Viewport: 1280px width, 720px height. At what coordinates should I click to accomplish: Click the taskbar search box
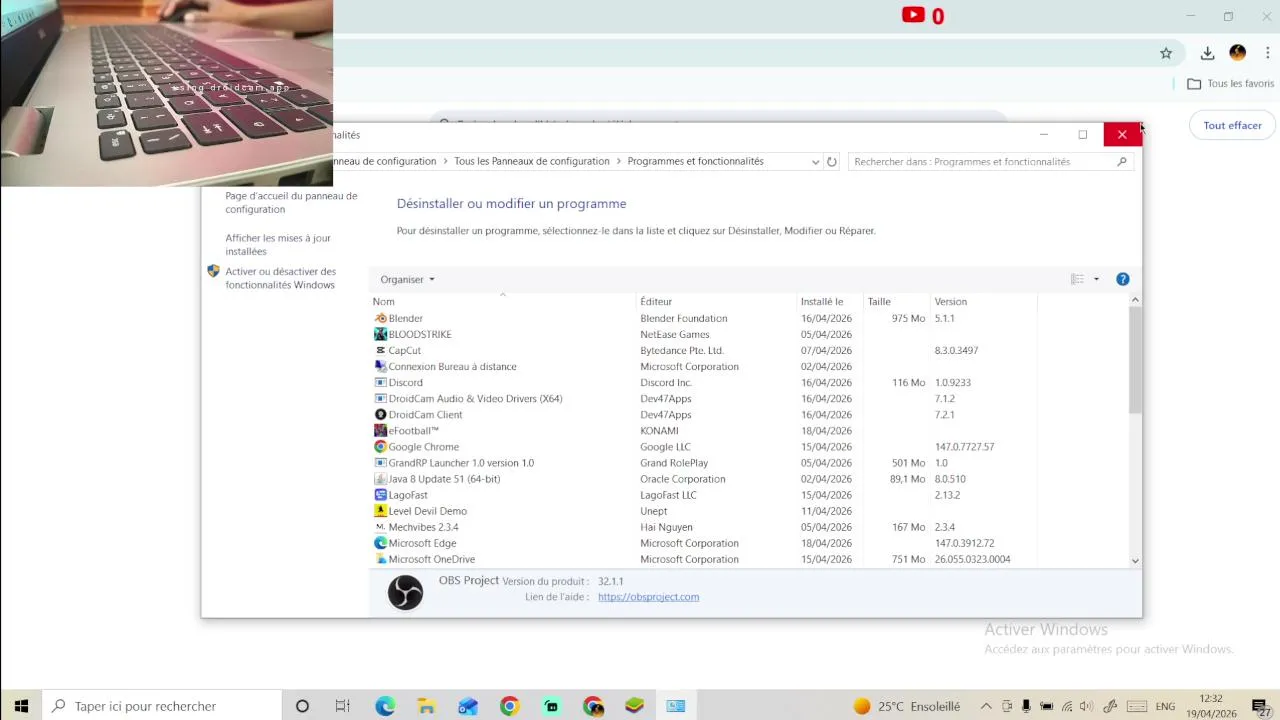pyautogui.click(x=163, y=706)
